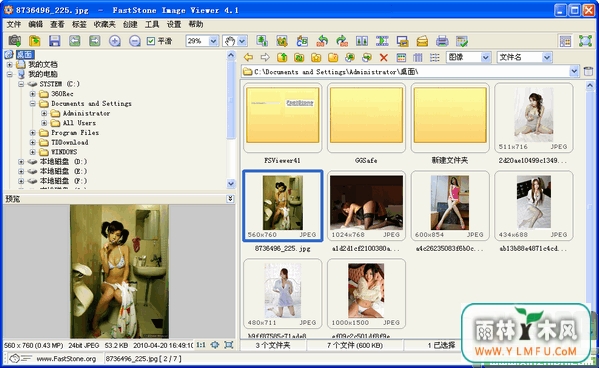Viewport: 599px width, 368px height.
Task: Select the 600x854 JPEG thumbnail
Action: click(x=450, y=206)
